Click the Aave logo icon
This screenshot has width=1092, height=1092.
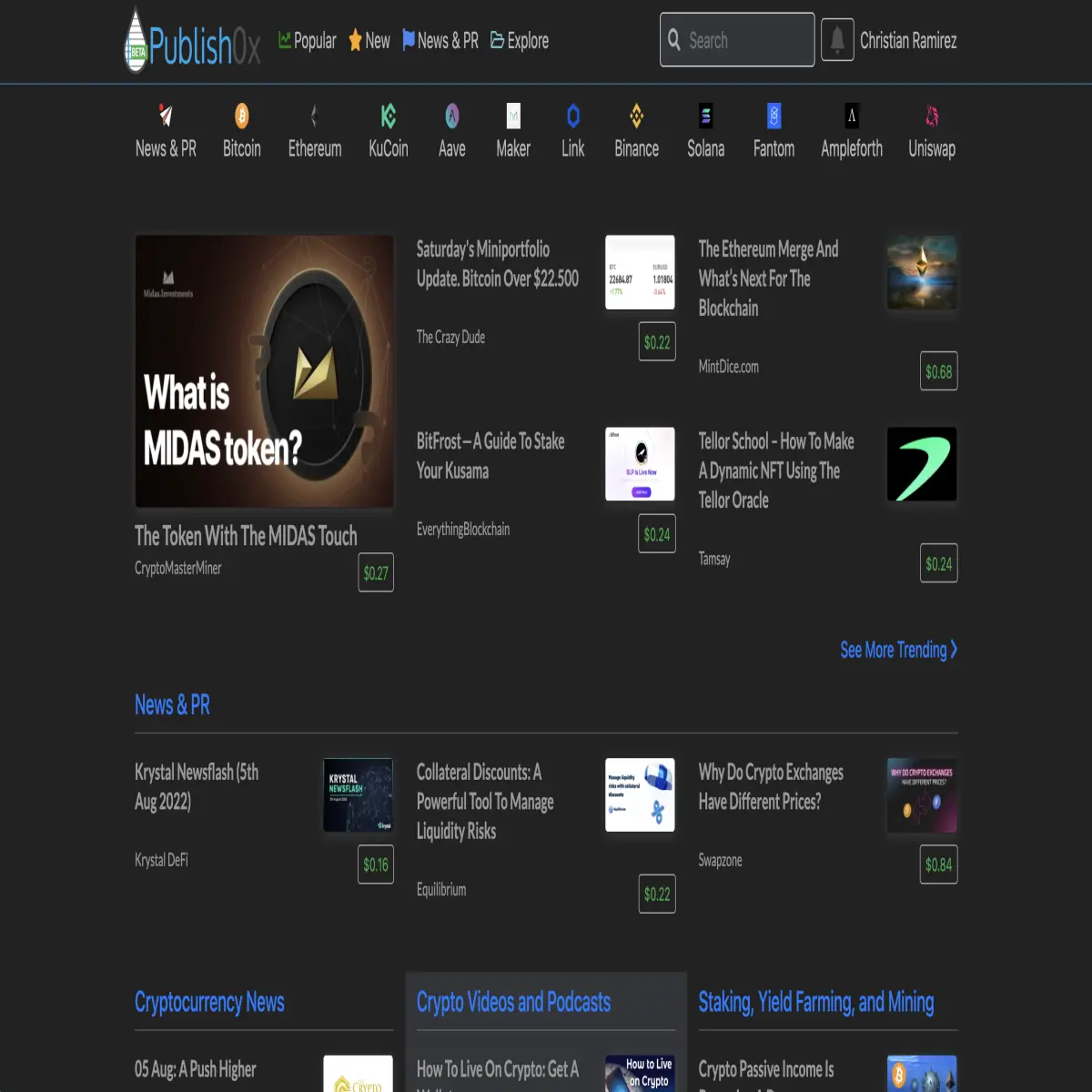452,116
